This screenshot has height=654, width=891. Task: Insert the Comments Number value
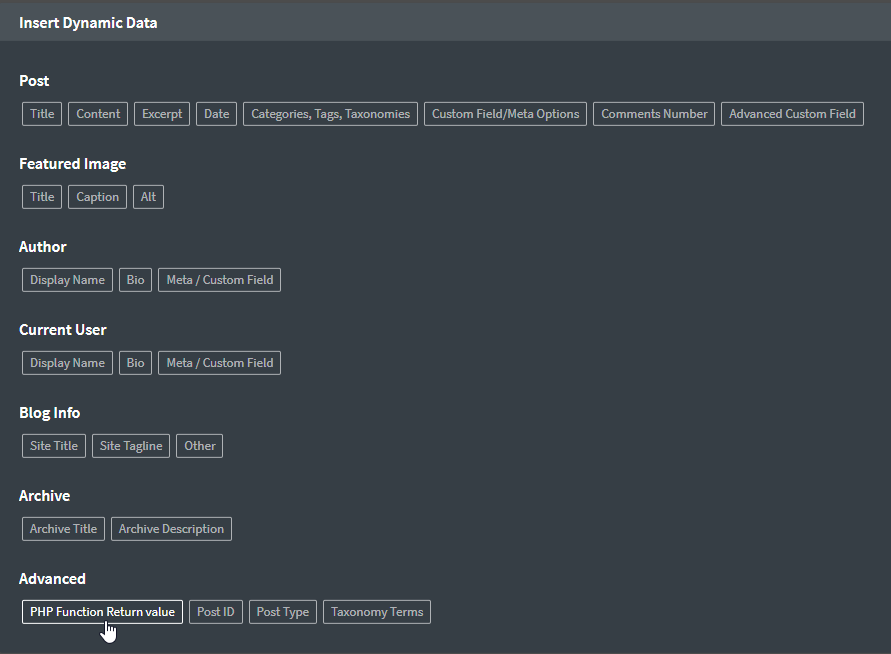pos(654,114)
